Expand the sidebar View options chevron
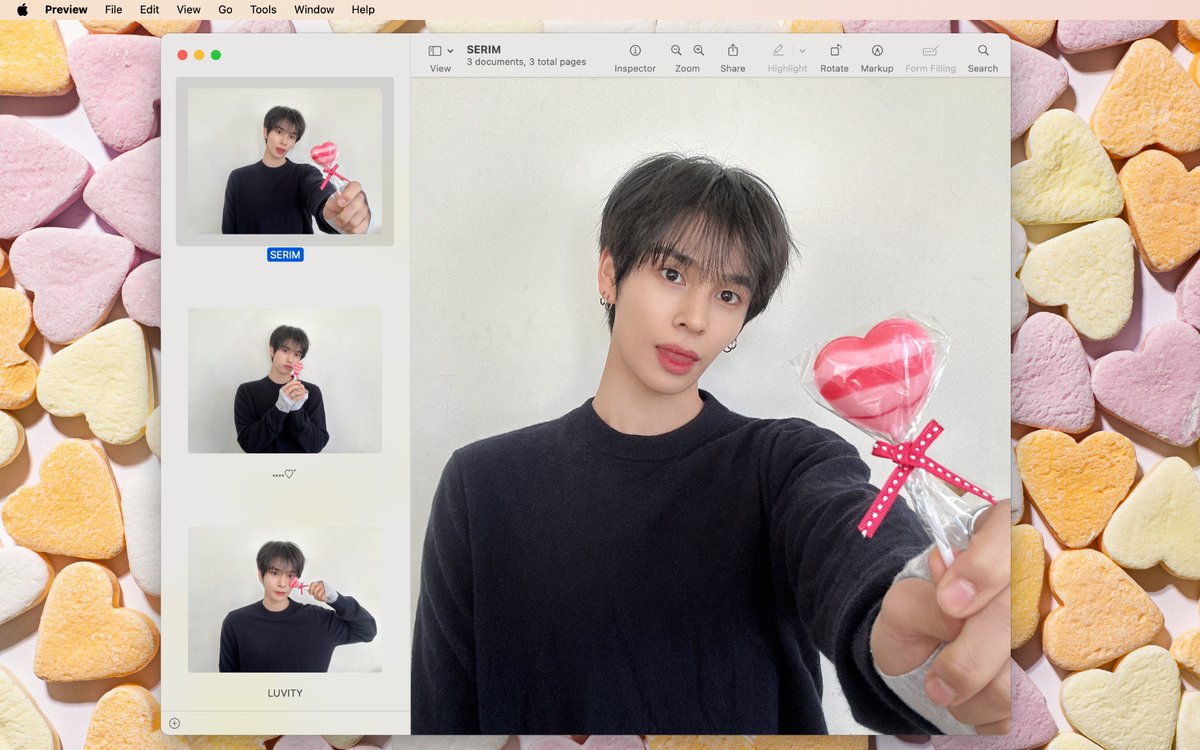Viewport: 1200px width, 750px height. pyautogui.click(x=450, y=50)
